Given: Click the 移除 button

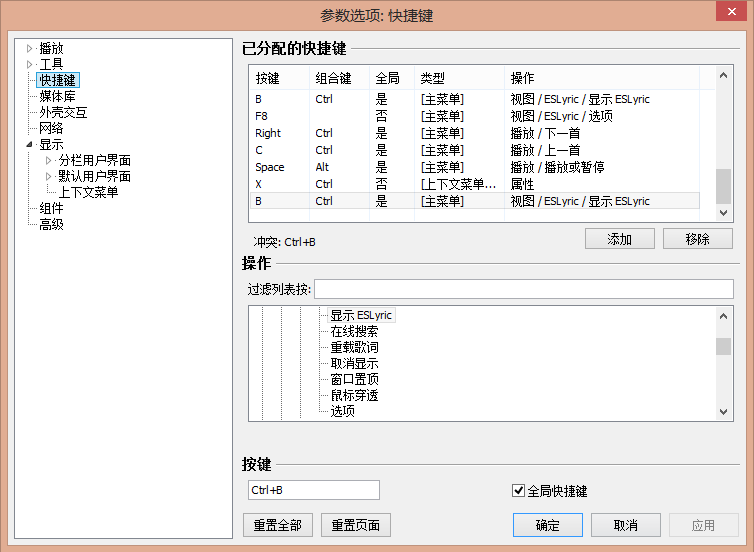Looking at the screenshot, I should coord(697,239).
